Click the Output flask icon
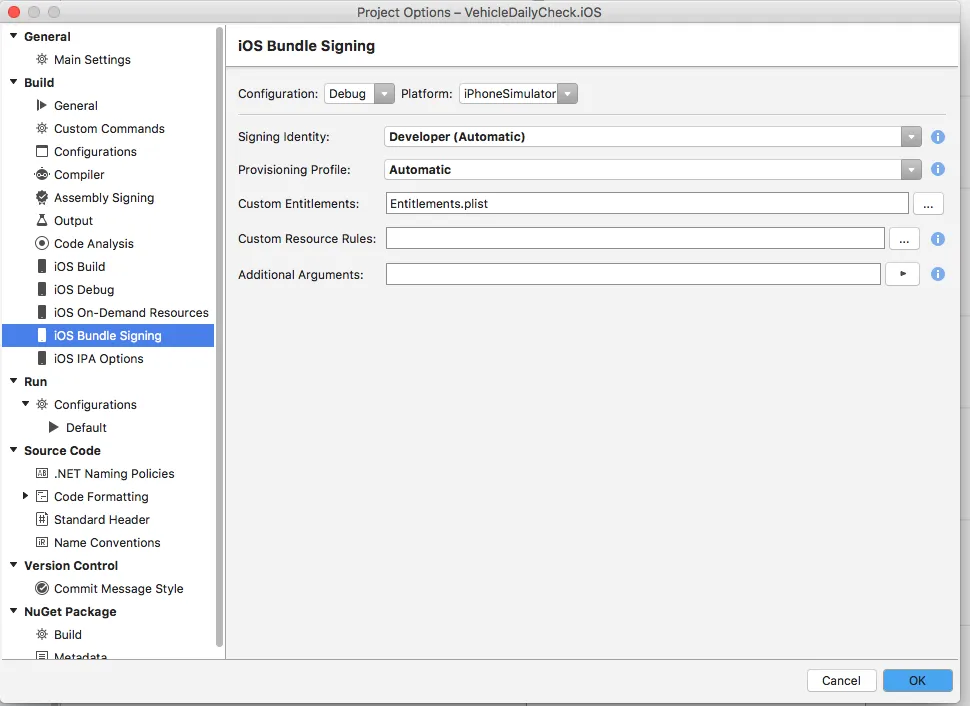 coord(42,221)
